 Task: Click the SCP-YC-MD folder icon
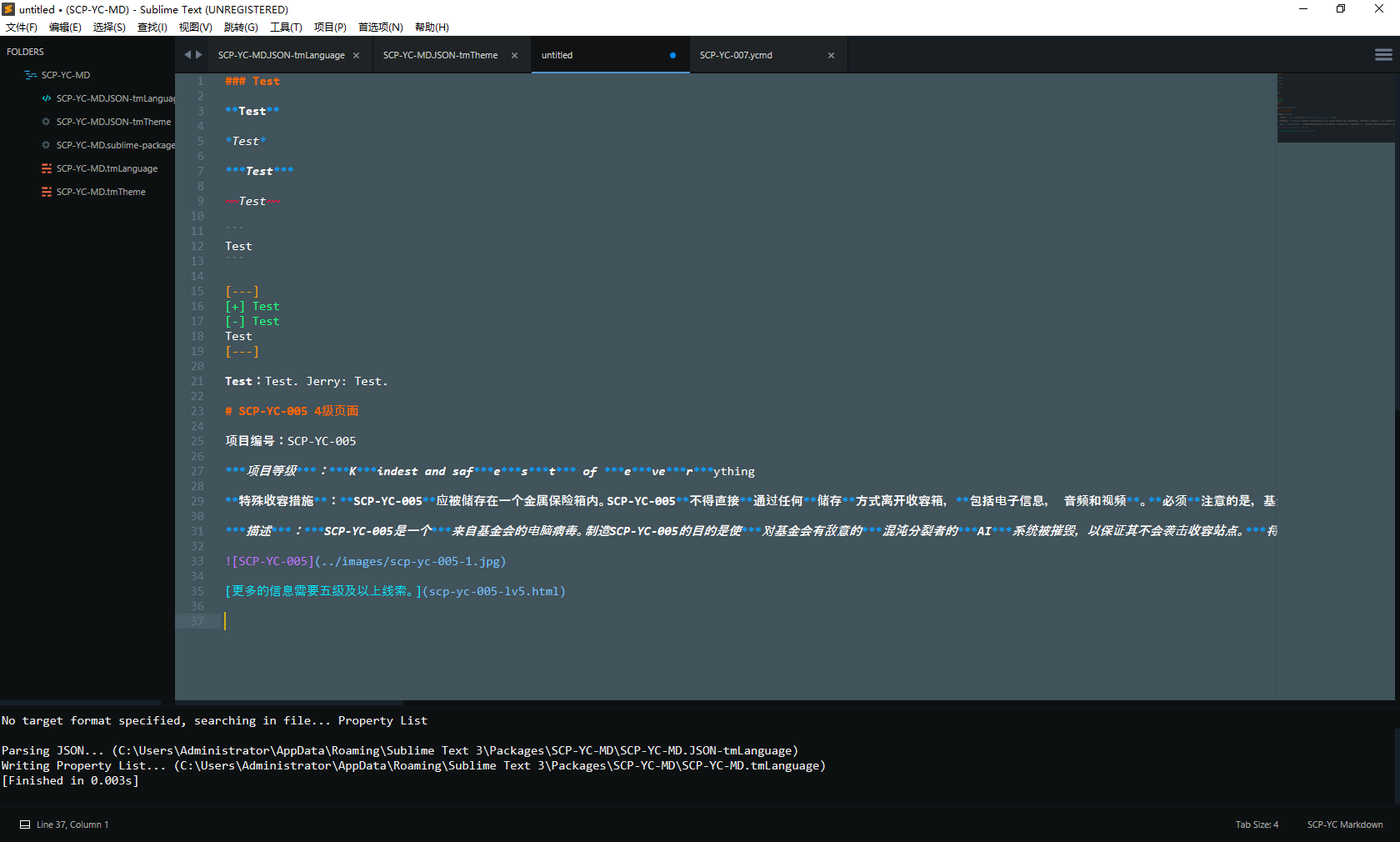(x=31, y=75)
